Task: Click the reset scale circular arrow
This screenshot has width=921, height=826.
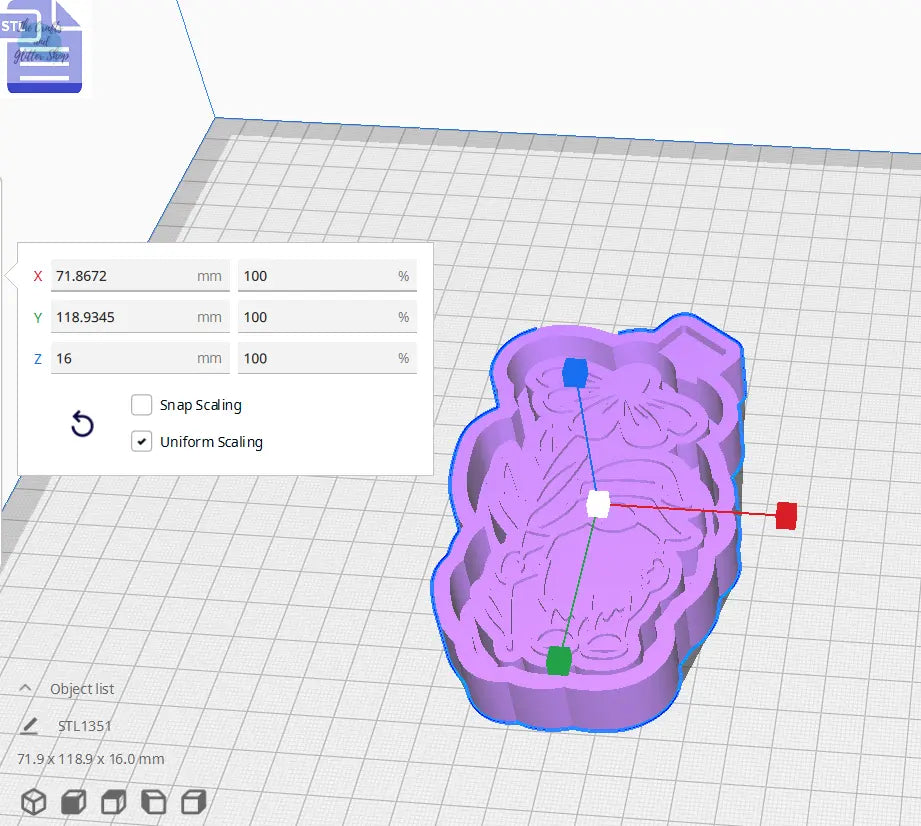Action: pyautogui.click(x=81, y=425)
